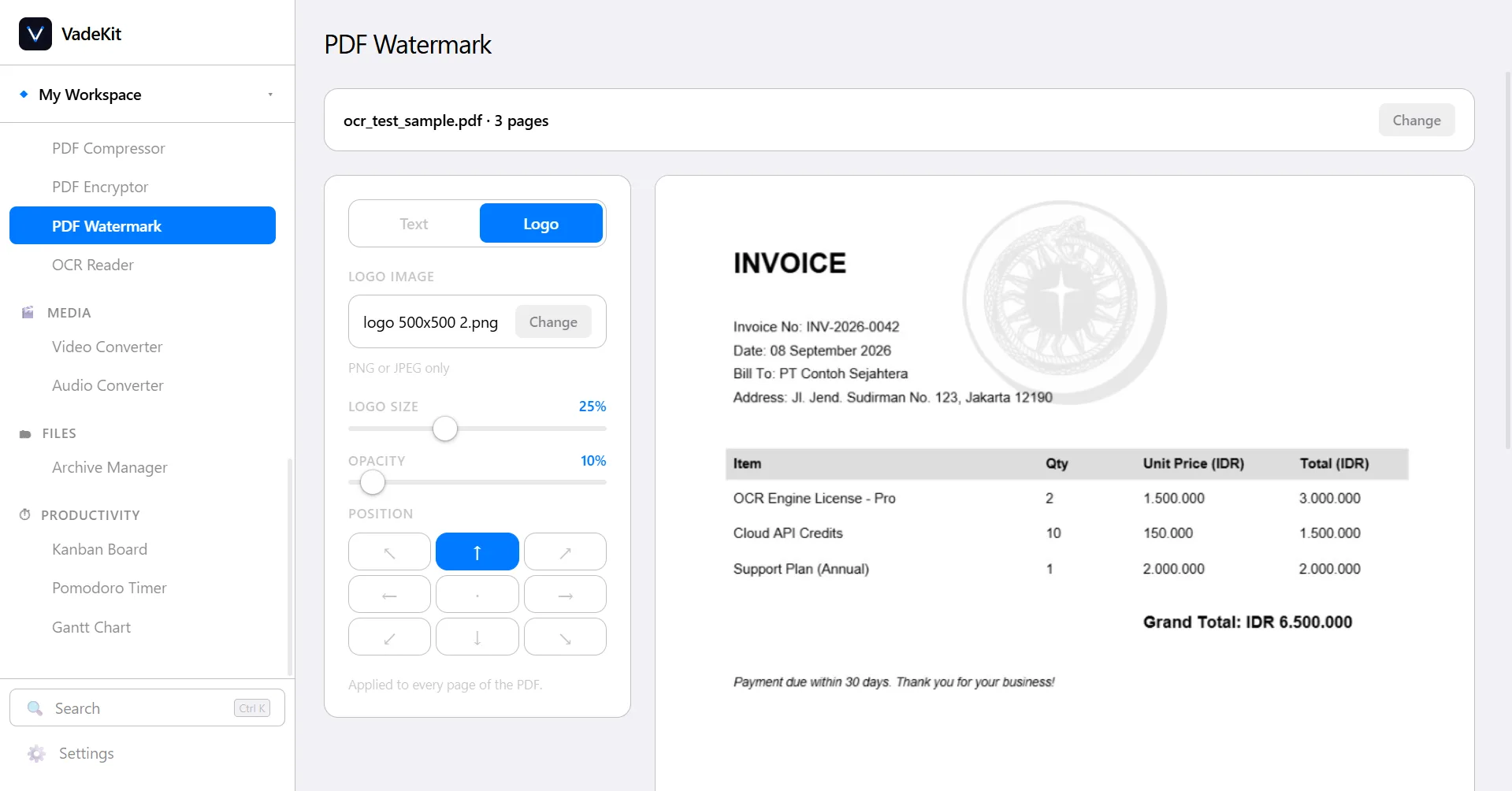Screen dimensions: 1512x791
Task: Select bottom-left watermark position arrow
Action: 389,637
